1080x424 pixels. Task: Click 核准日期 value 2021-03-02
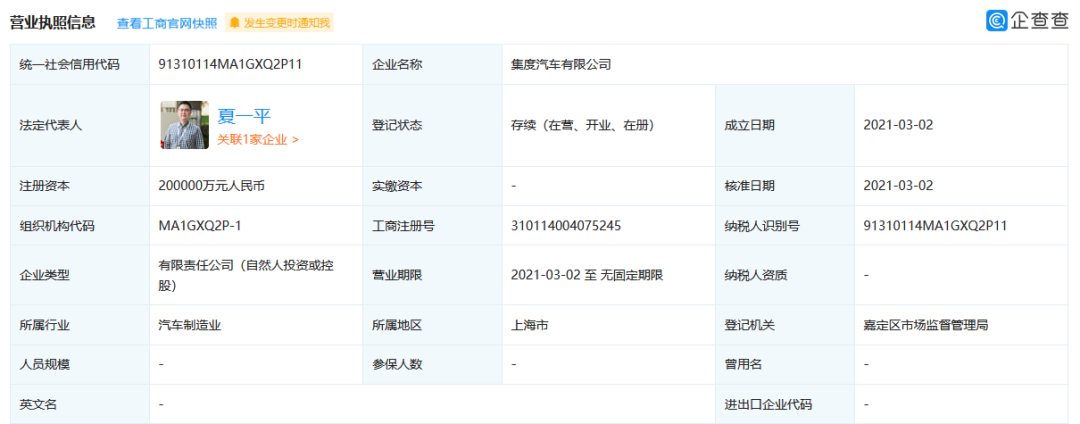point(898,185)
